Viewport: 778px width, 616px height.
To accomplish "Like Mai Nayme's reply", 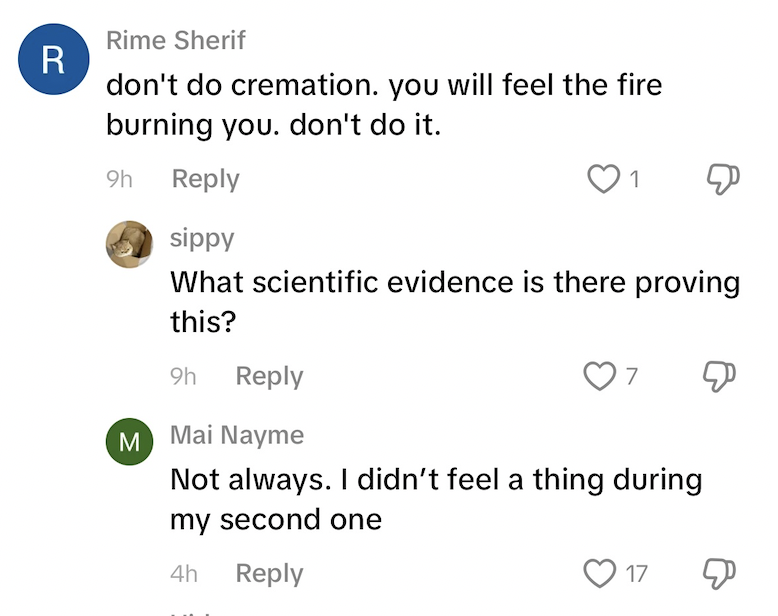I will (x=598, y=574).
